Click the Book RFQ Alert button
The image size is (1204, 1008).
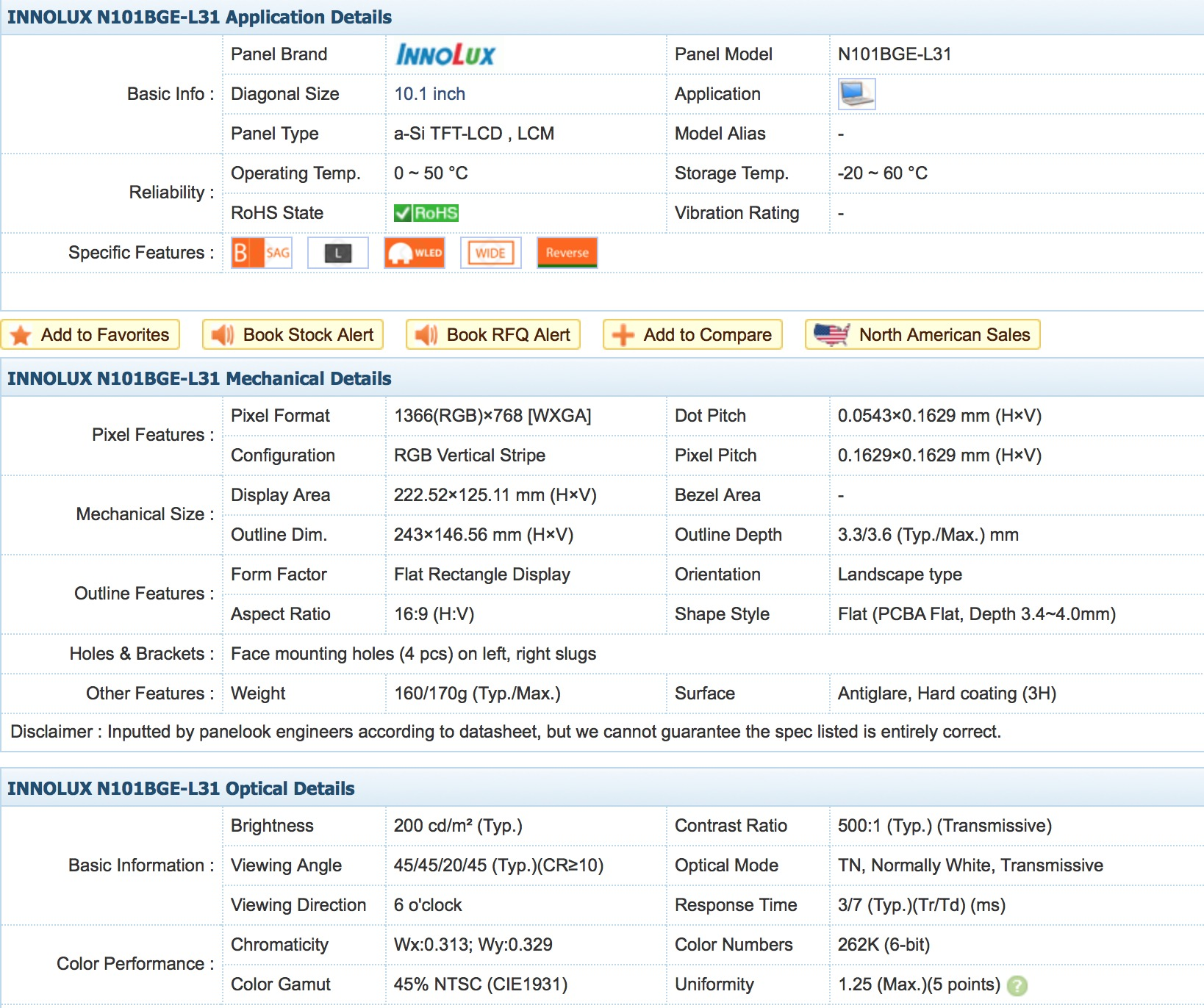click(x=493, y=335)
